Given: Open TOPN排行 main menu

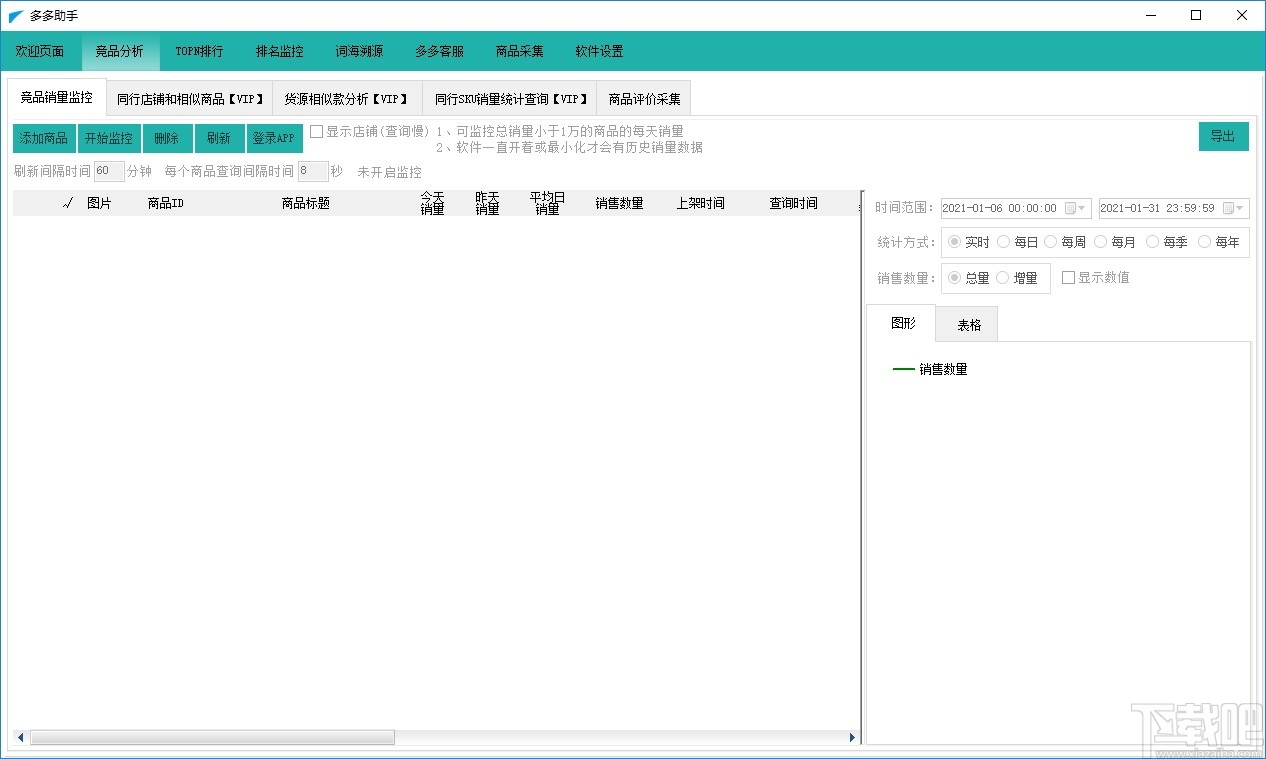Looking at the screenshot, I should point(199,51).
